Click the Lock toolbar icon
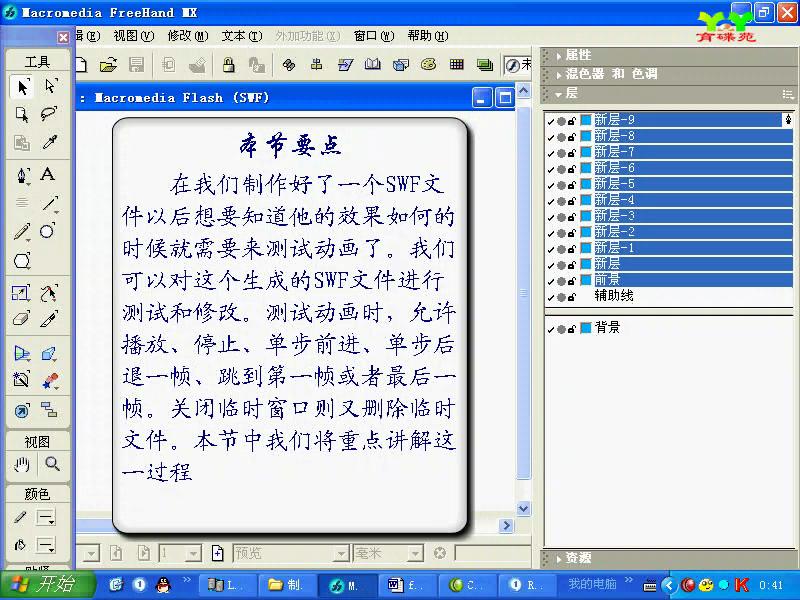This screenshot has width=800, height=600. click(x=229, y=65)
